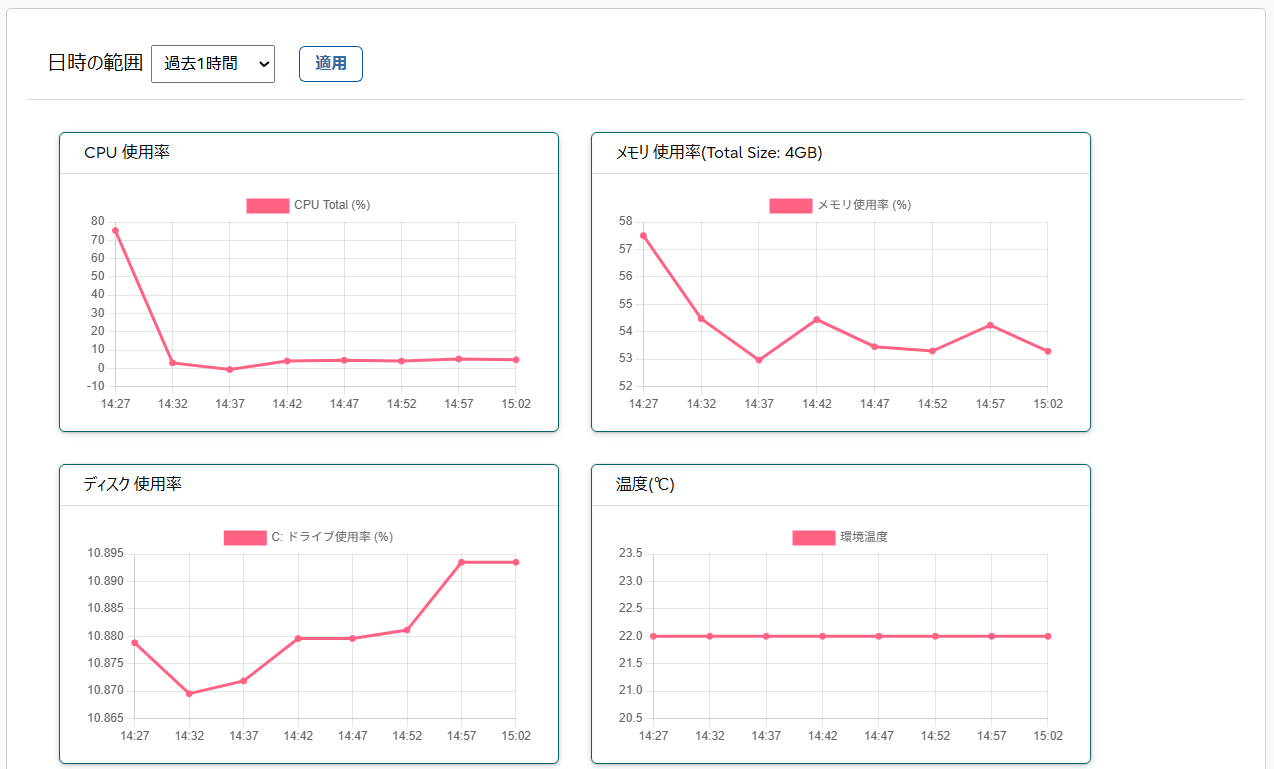Toggle the メモリ使用率 (%) legend swatch
Image resolution: width=1274 pixels, height=769 pixels.
pyautogui.click(x=790, y=205)
